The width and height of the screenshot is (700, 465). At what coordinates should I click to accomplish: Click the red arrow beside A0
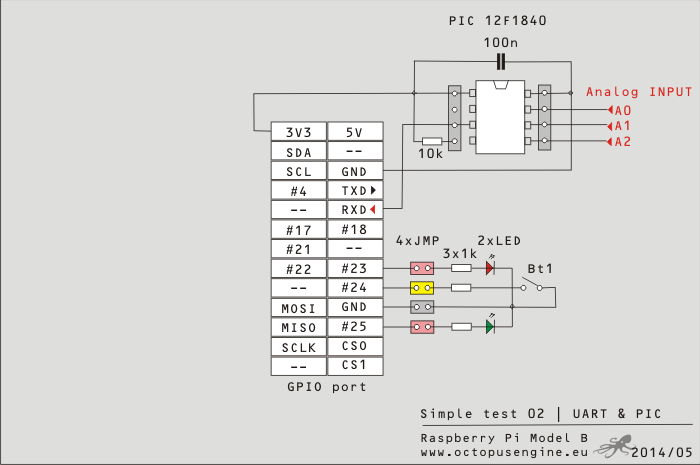(x=610, y=110)
